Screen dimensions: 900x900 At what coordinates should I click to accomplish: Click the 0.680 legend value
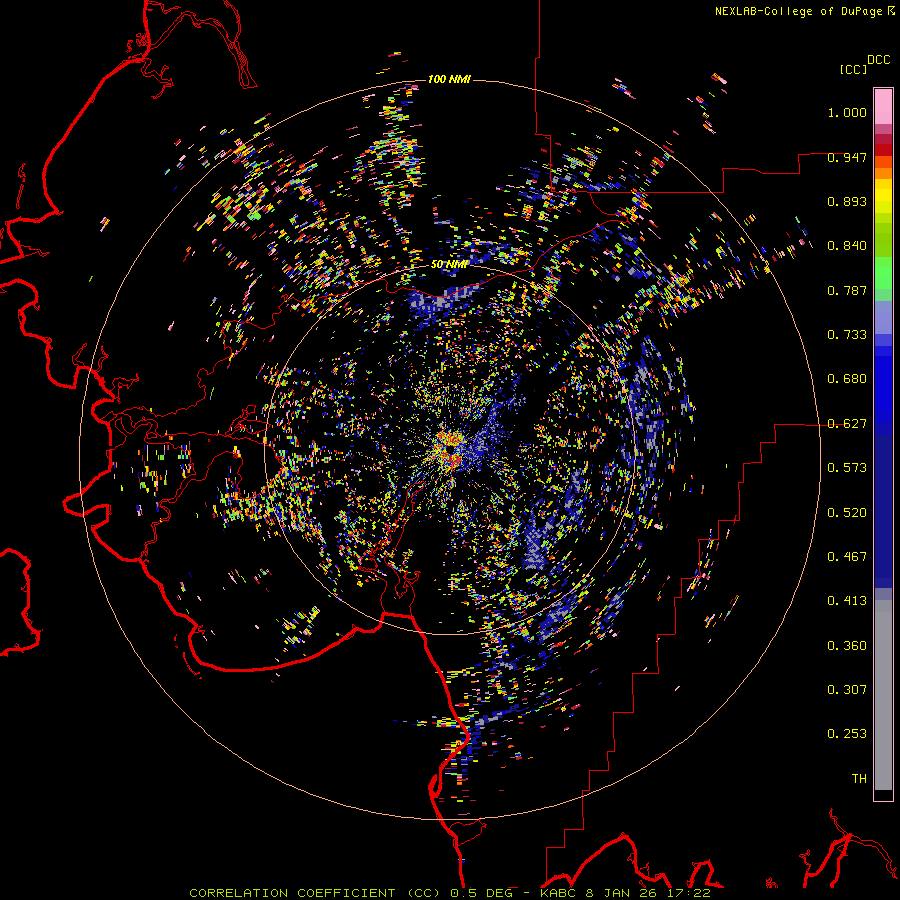[x=847, y=379]
